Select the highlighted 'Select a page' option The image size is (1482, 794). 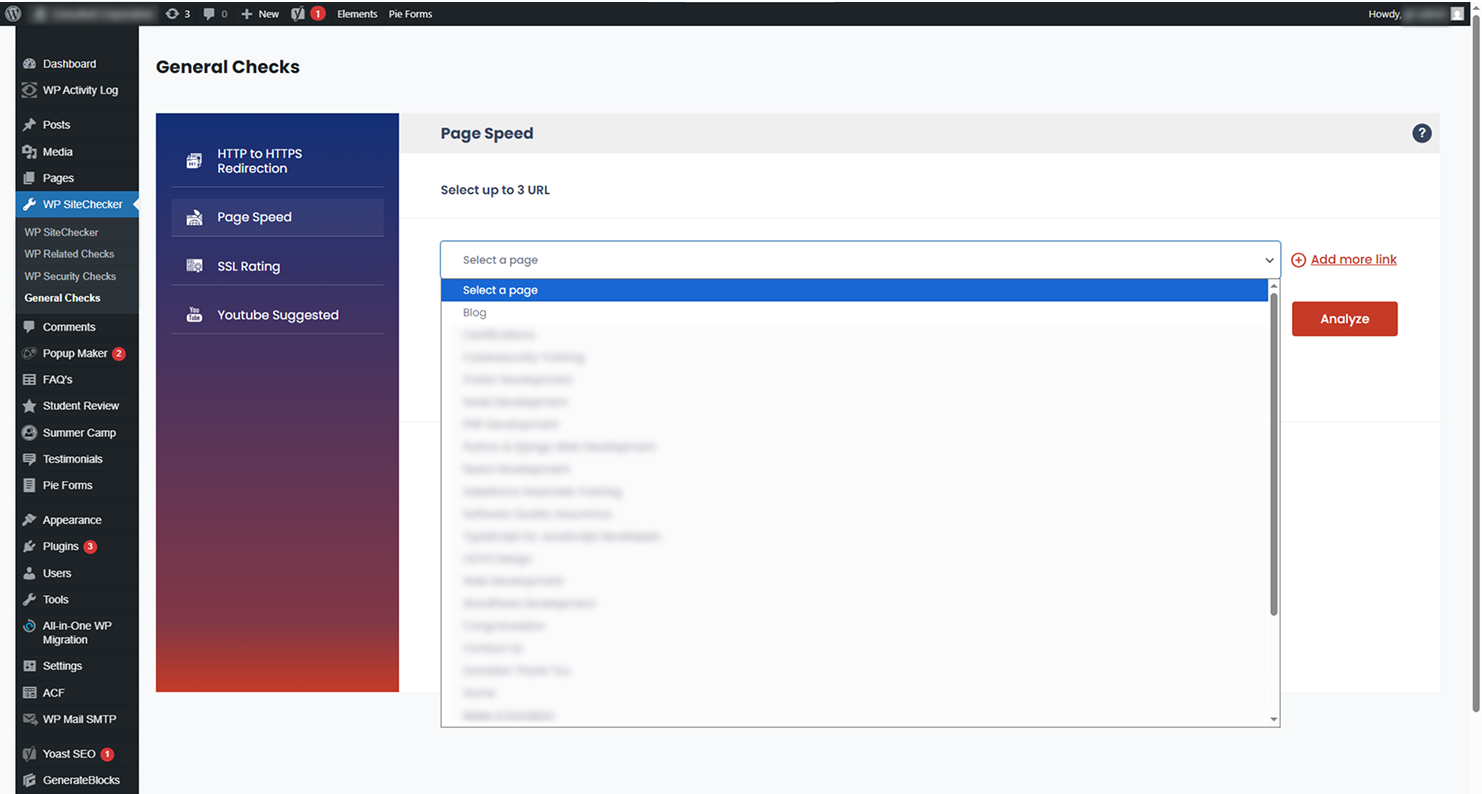coord(500,290)
